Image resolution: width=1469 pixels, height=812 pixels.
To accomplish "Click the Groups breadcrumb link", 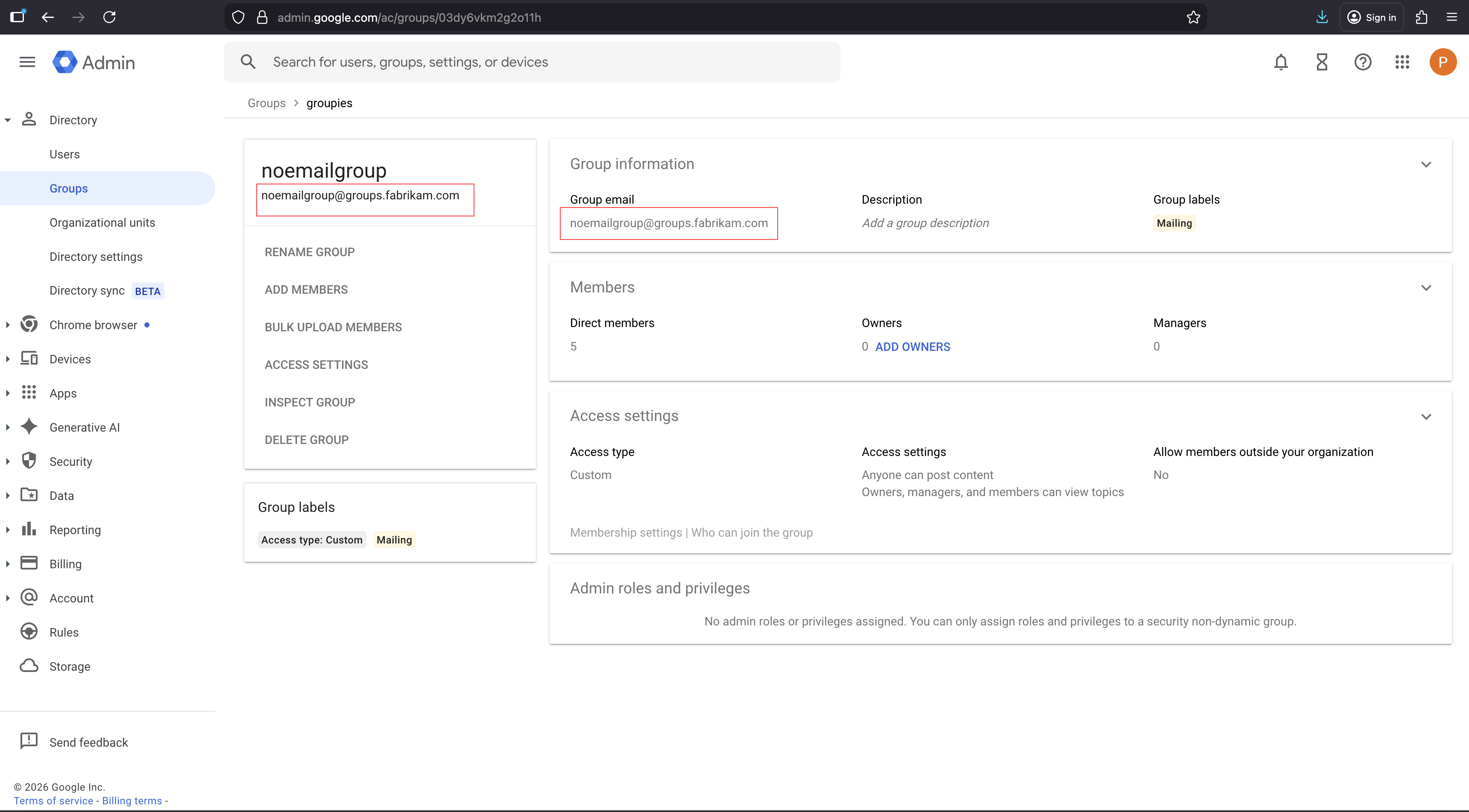I will pos(266,103).
